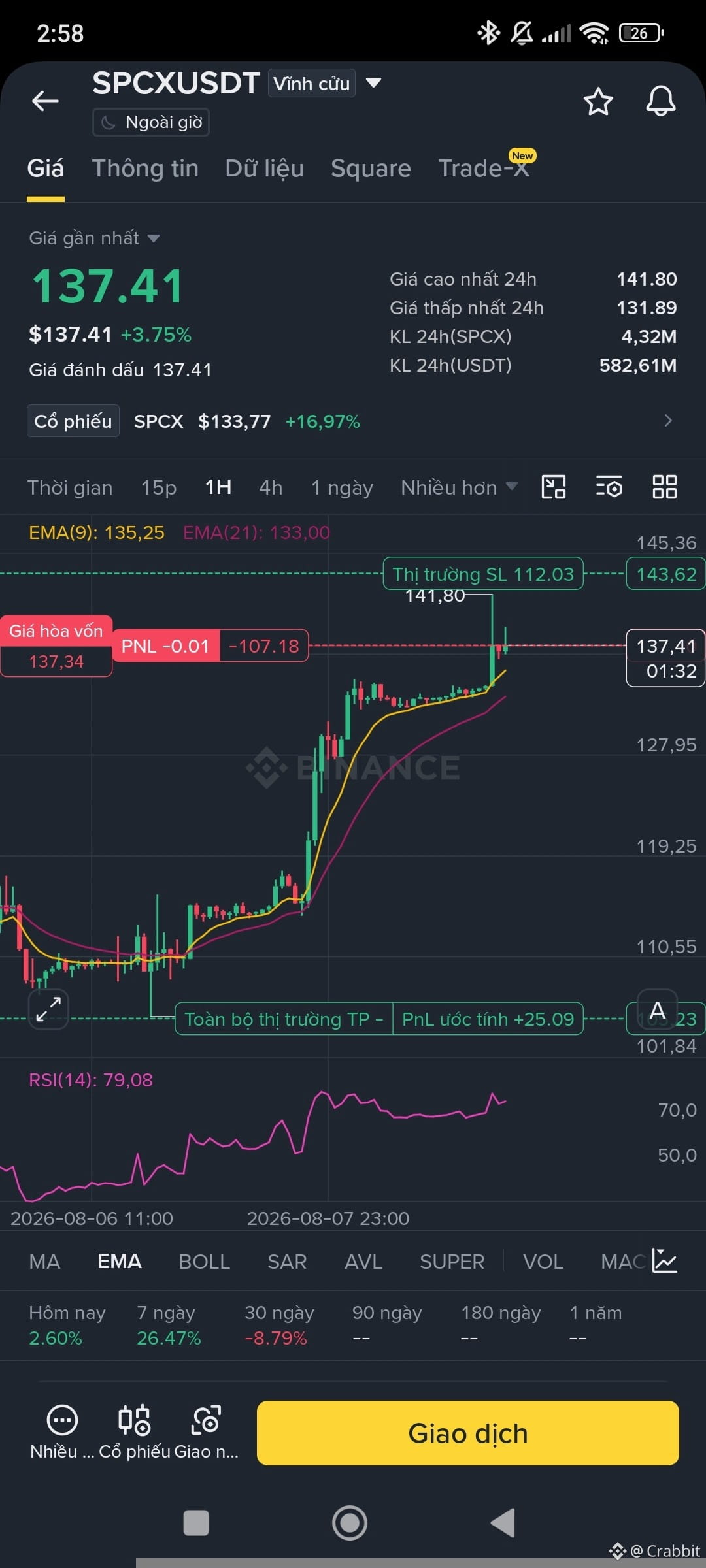Toggle the MAC indicator
This screenshot has width=706, height=1568.
point(624,1262)
